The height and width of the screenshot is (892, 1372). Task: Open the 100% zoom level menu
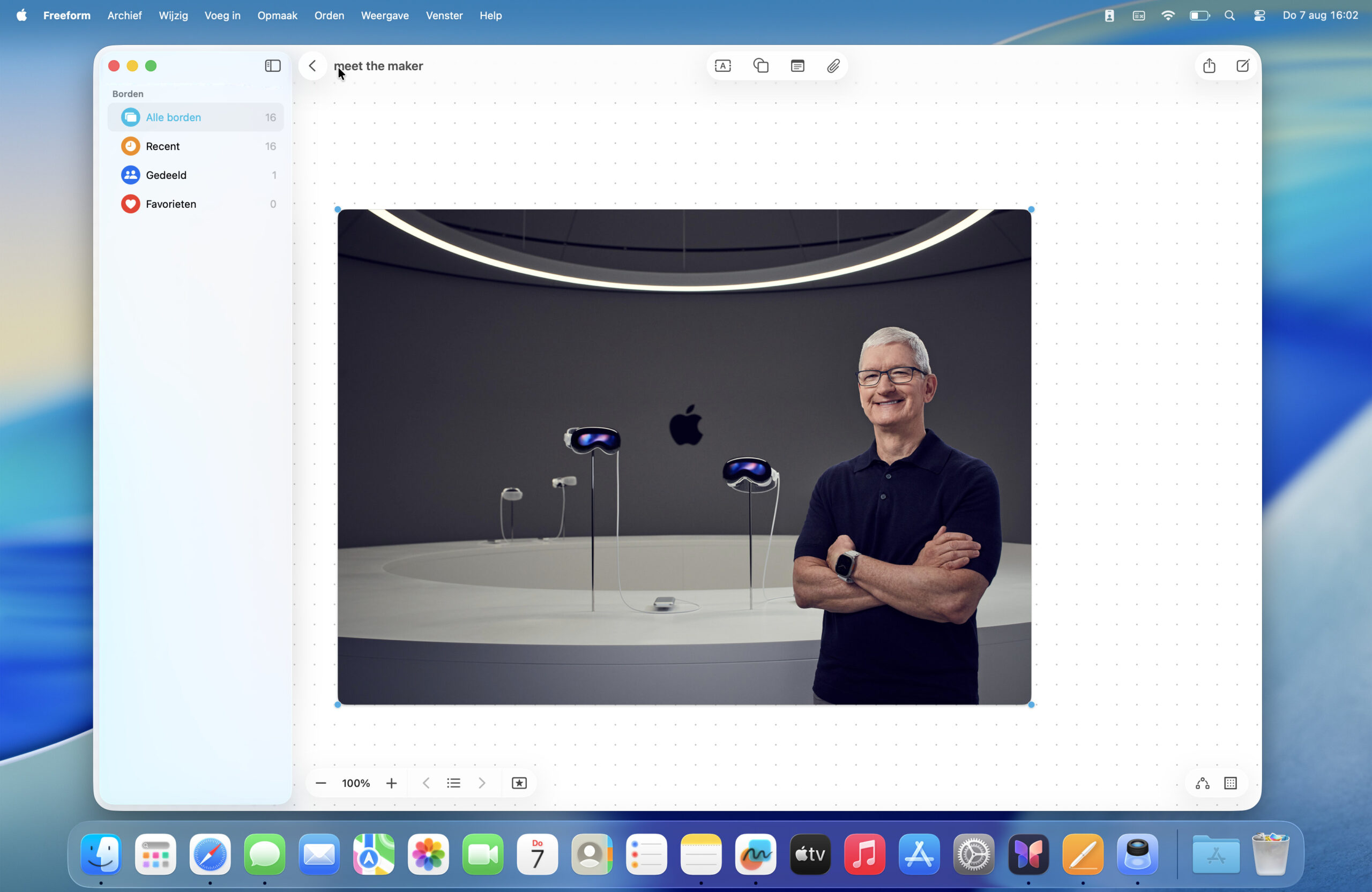(x=356, y=783)
